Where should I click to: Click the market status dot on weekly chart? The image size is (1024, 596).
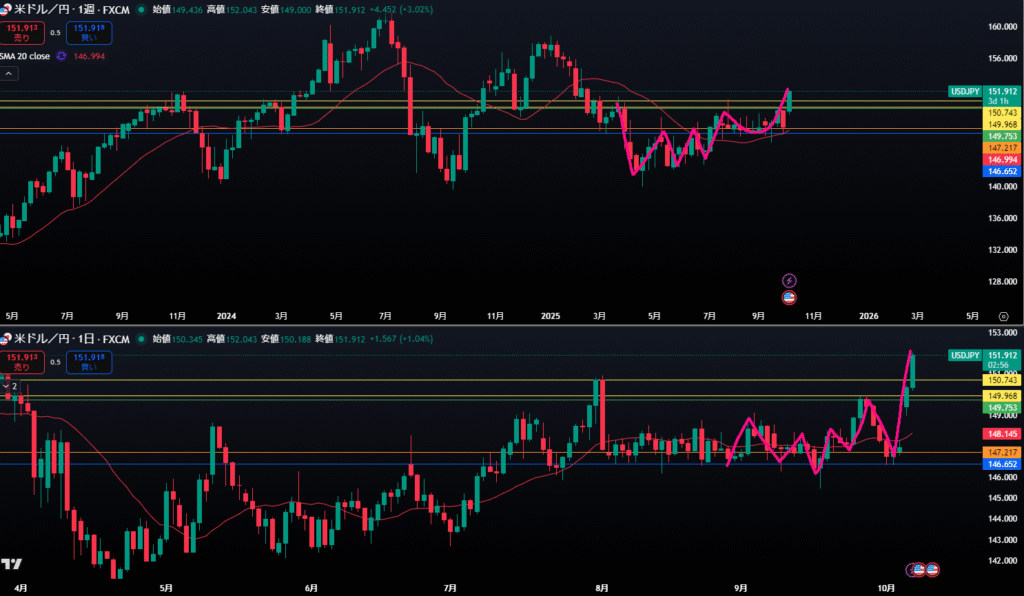pos(139,9)
